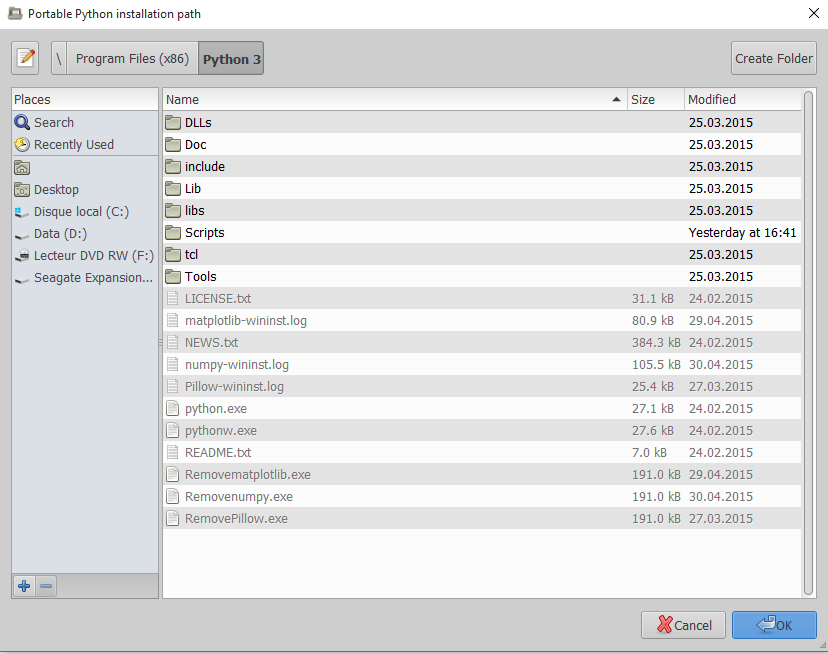Select the Removematplotlib.exe file name

[248, 475]
